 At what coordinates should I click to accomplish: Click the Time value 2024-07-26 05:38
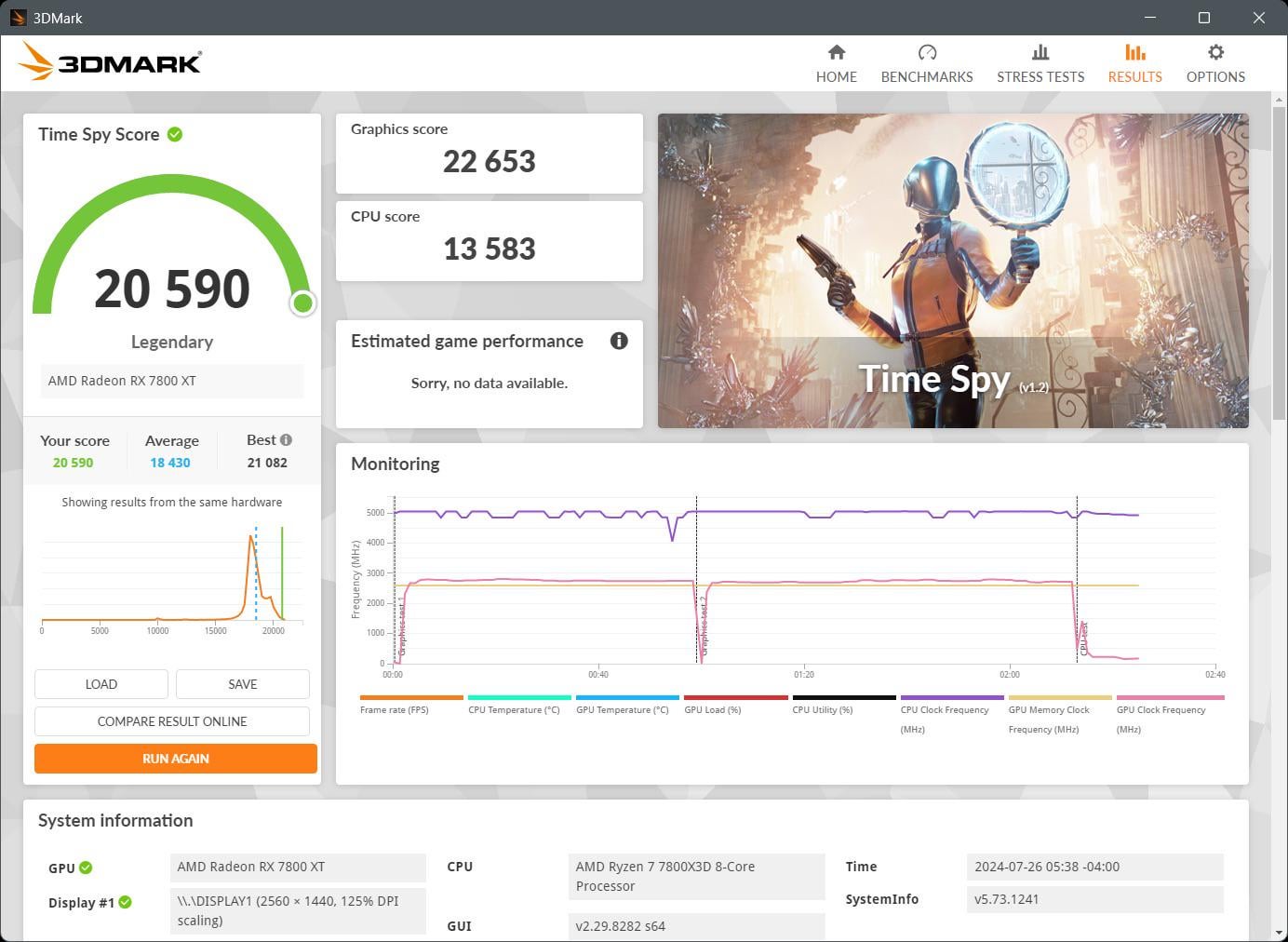(x=1094, y=867)
